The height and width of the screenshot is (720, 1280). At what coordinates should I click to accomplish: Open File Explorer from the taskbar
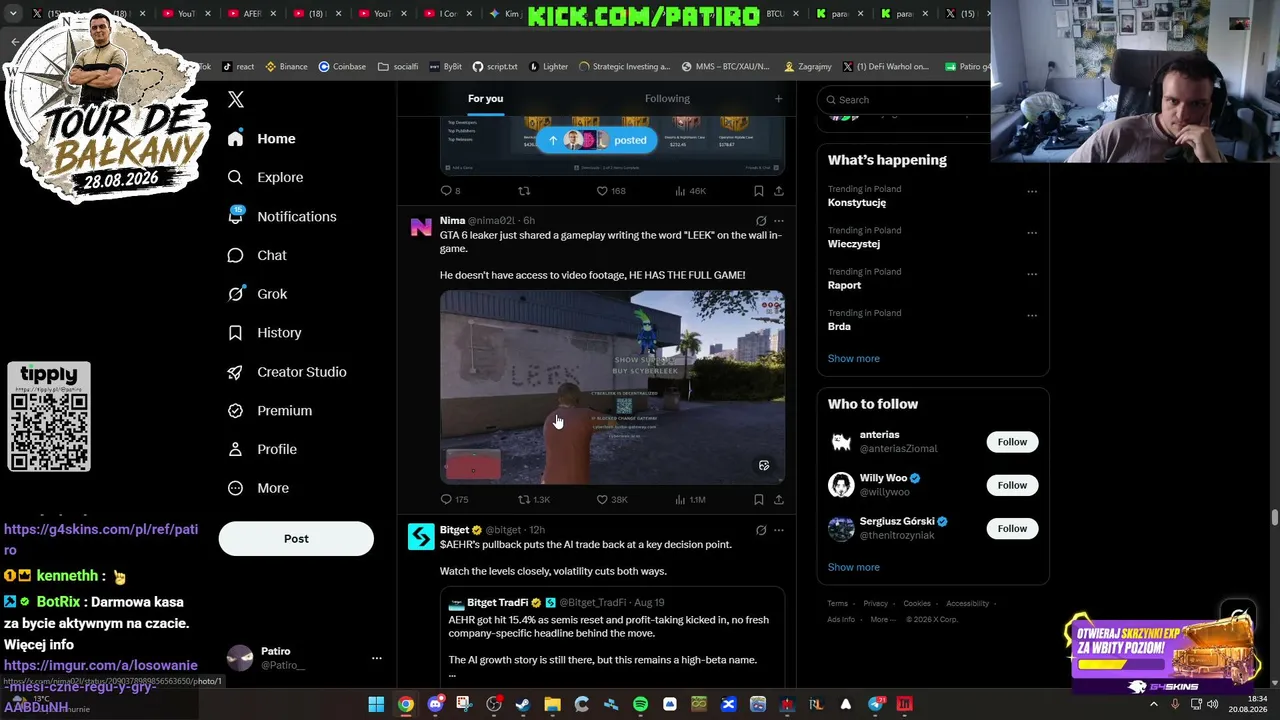click(x=552, y=705)
